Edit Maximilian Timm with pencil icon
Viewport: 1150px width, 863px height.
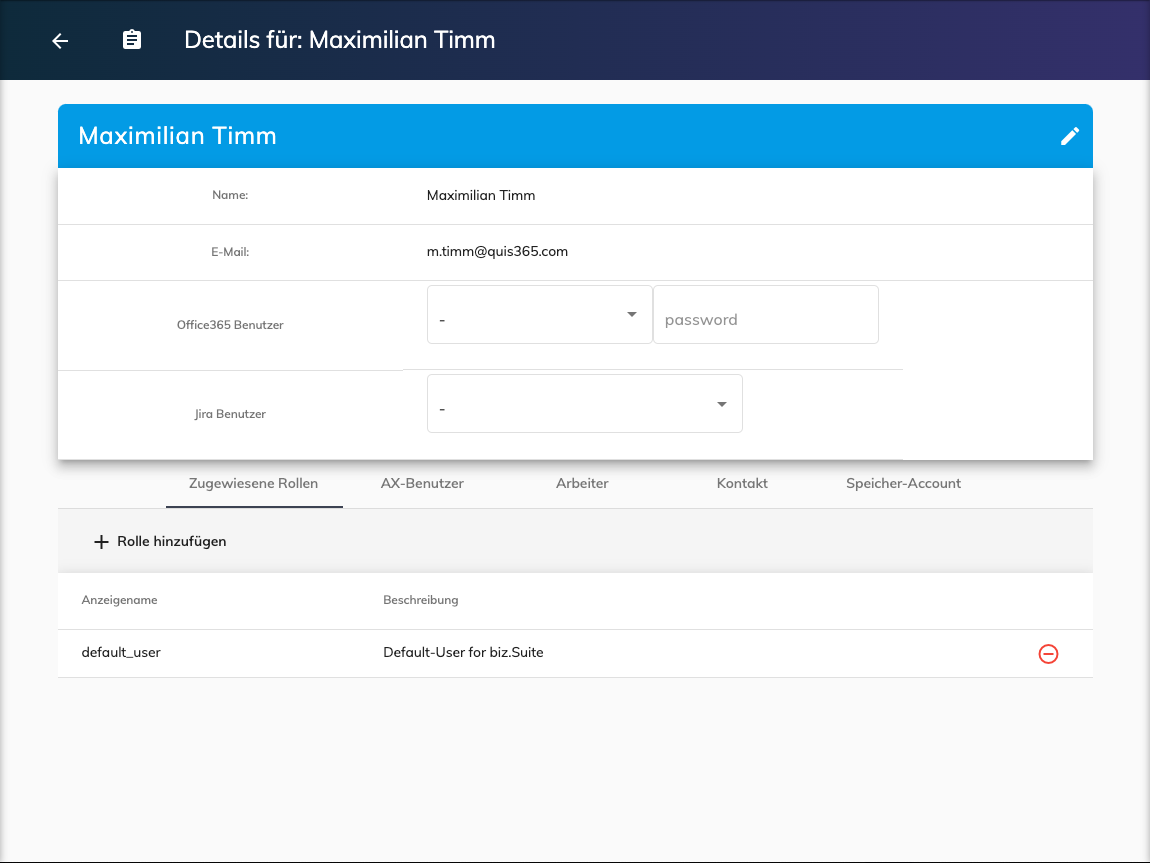pos(1069,136)
